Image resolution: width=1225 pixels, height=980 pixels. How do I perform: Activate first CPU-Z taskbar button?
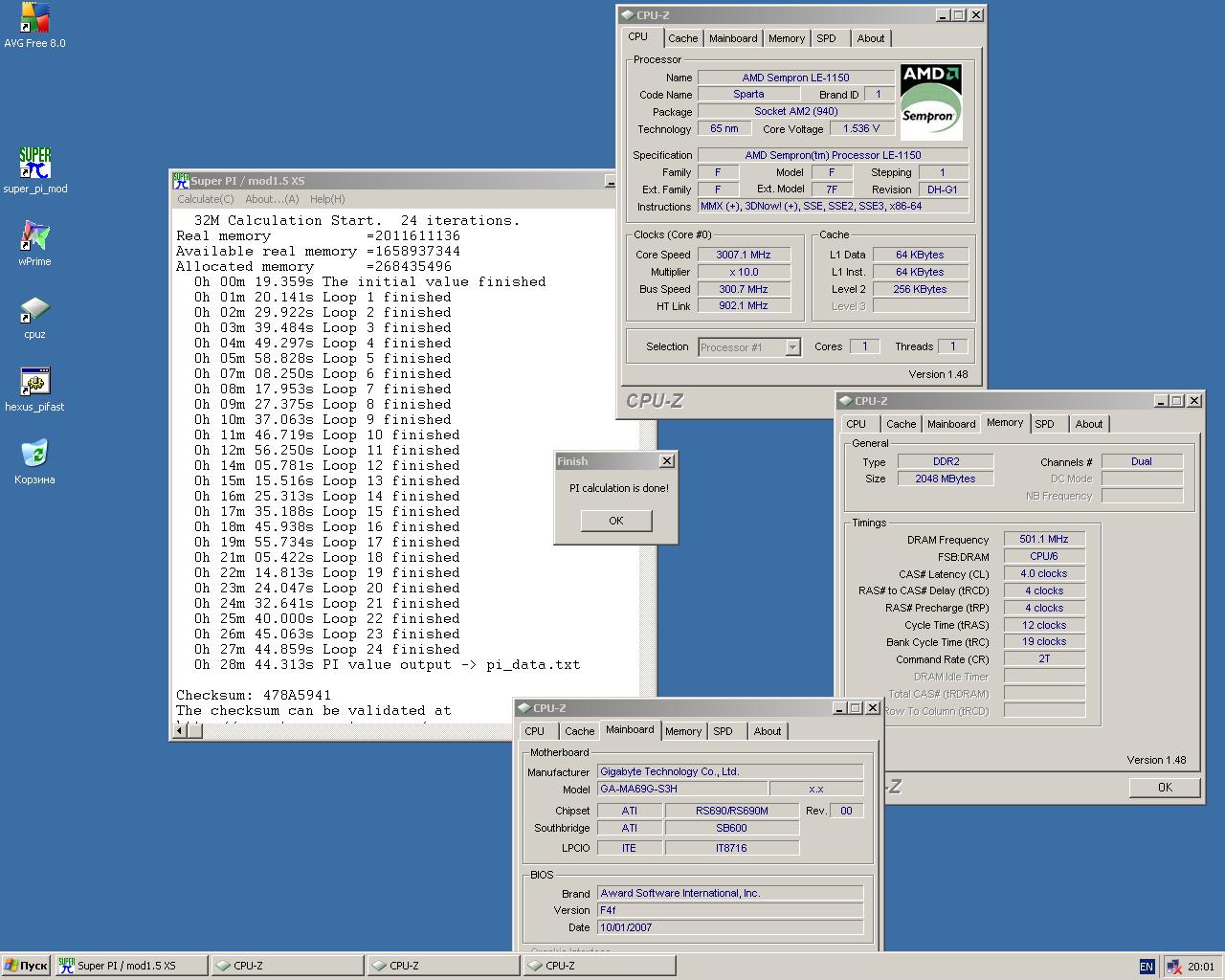287,966
